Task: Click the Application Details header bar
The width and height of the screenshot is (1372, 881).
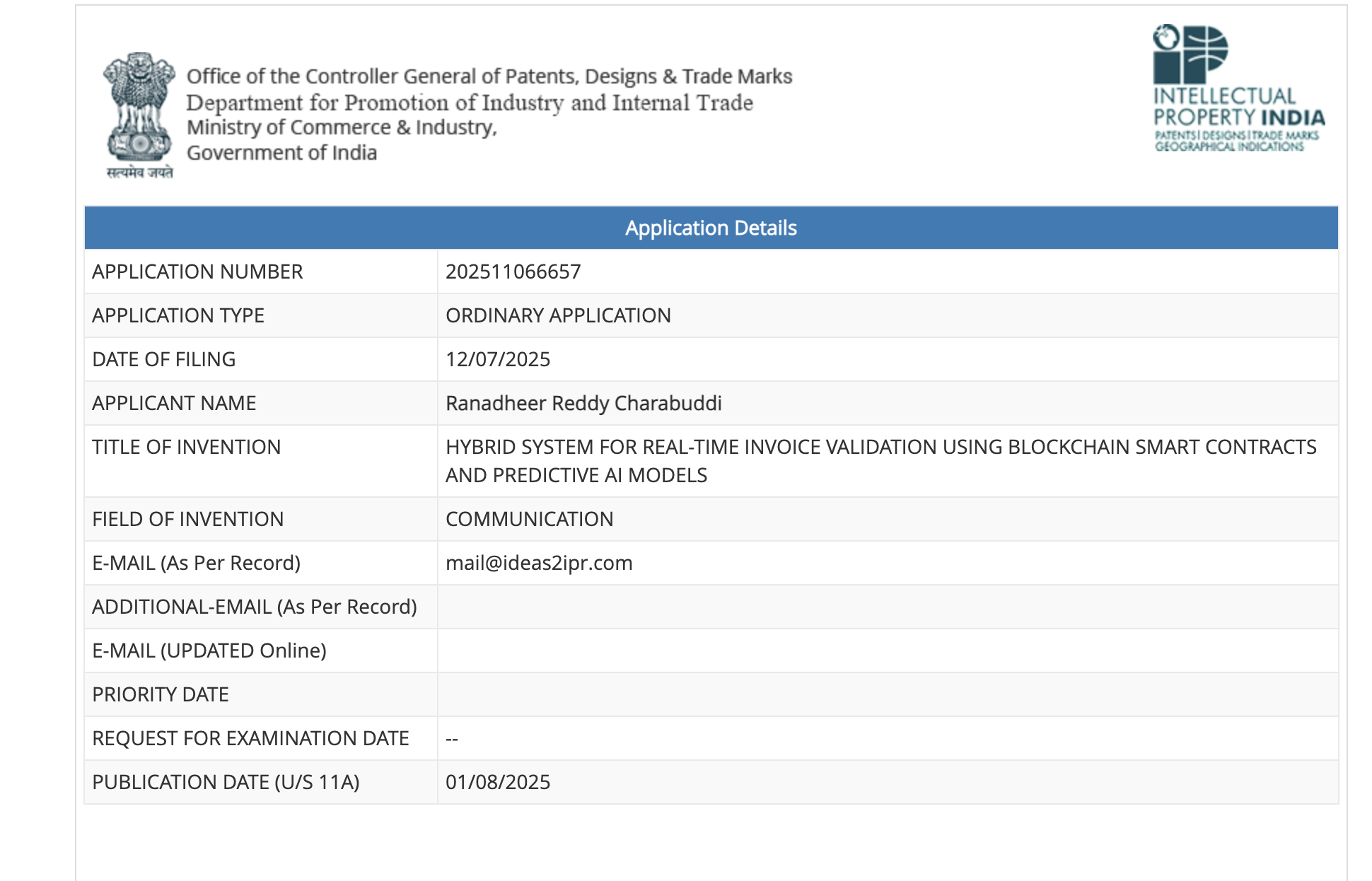Action: (x=711, y=228)
